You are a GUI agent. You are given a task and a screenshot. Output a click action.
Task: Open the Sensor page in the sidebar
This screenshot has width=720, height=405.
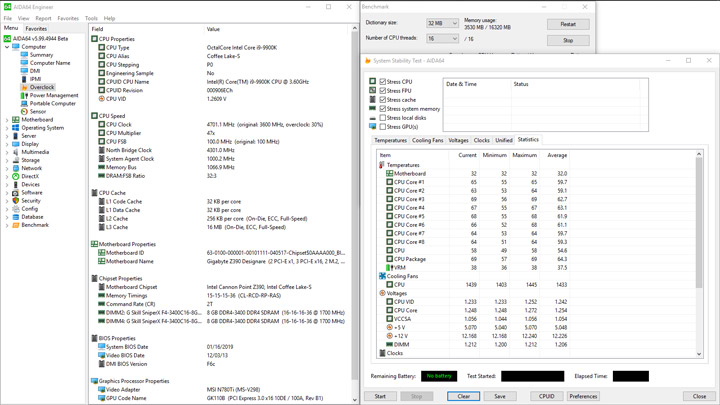click(x=37, y=112)
